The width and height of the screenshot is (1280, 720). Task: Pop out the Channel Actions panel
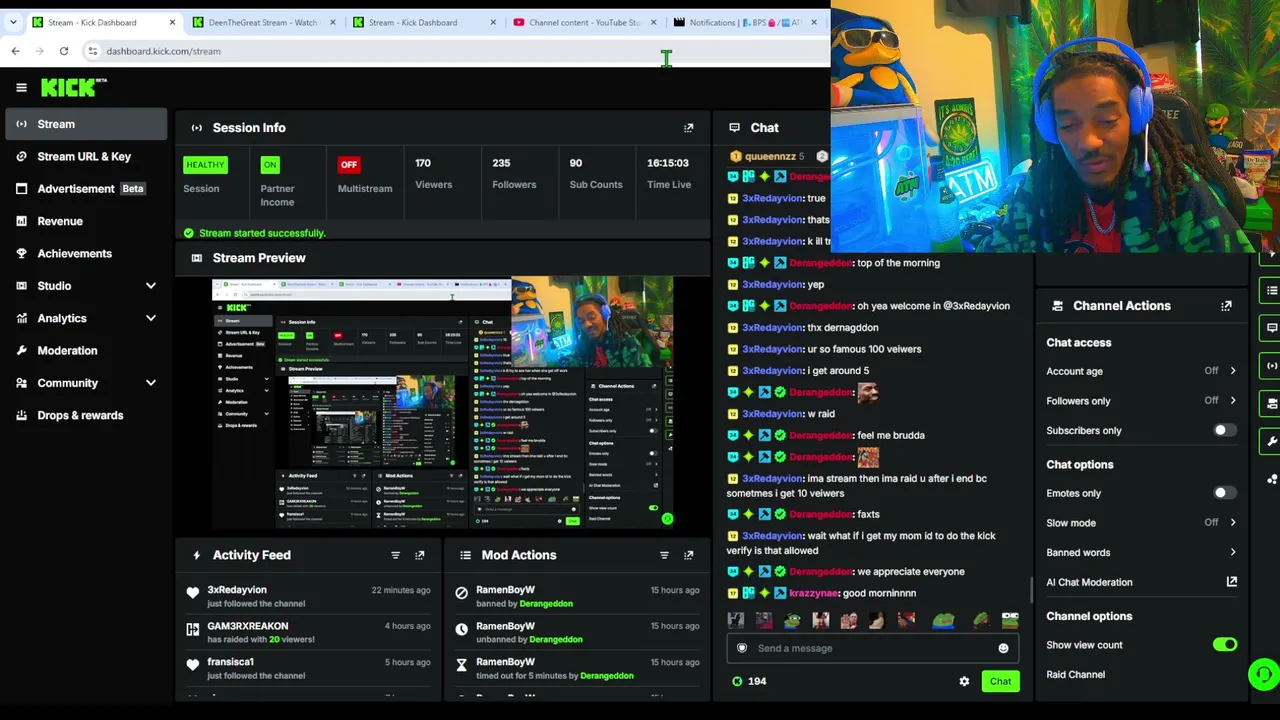pyautogui.click(x=1226, y=306)
